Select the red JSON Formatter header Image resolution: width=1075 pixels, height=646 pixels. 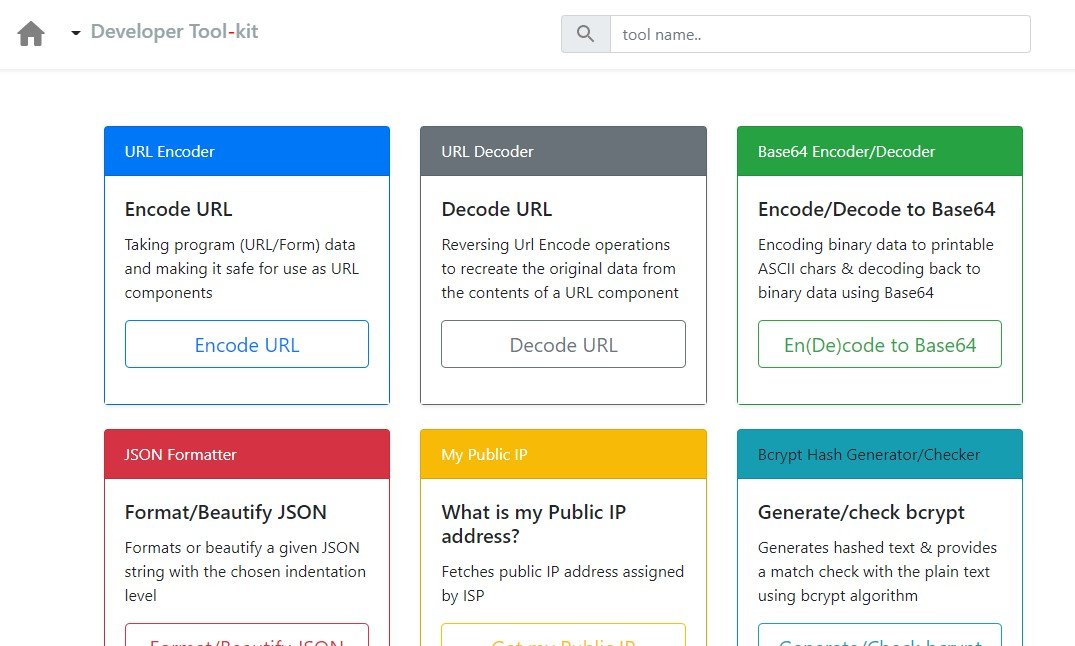click(247, 455)
